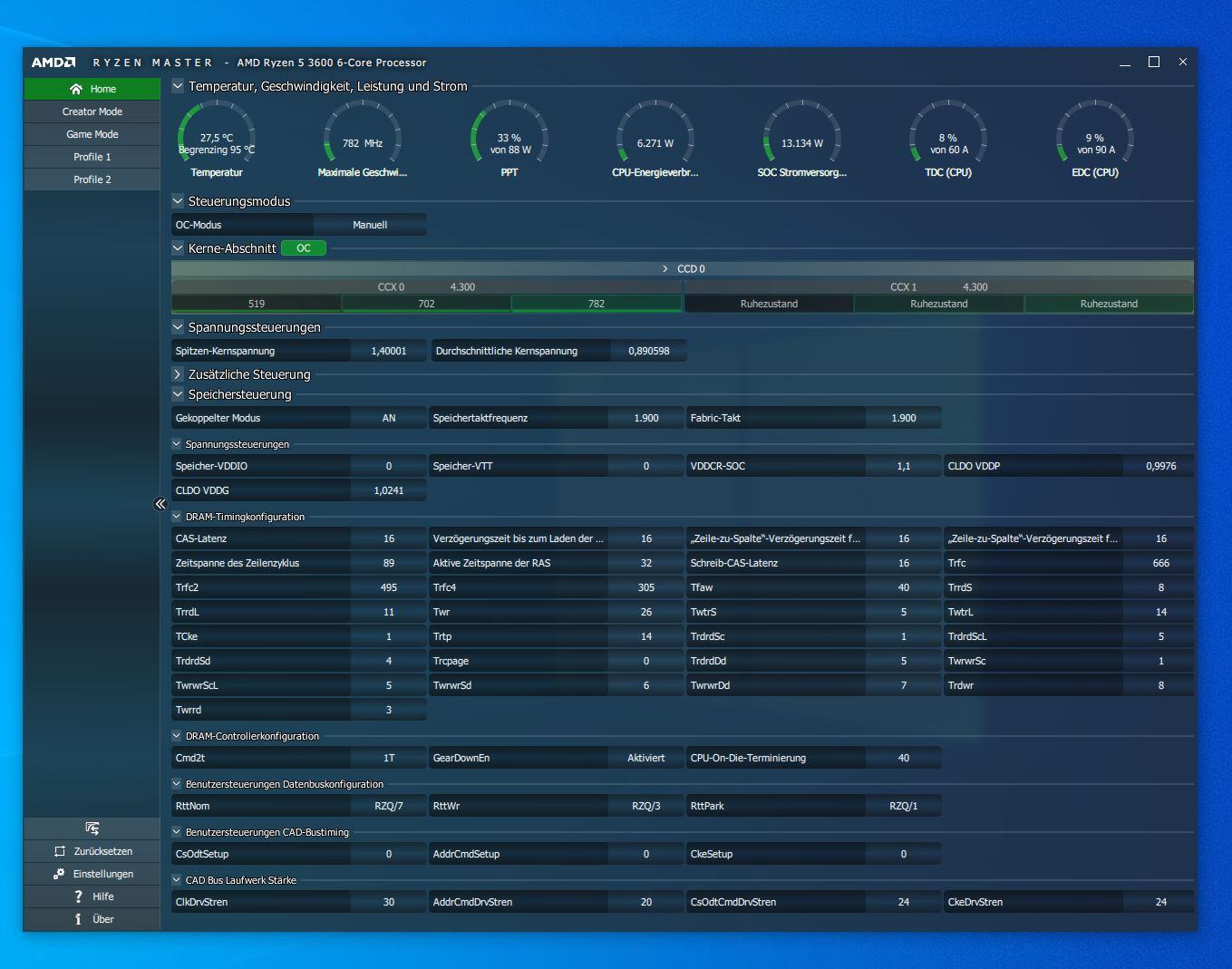
Task: Collapse the Steuerungsmodus section
Action: 178,201
